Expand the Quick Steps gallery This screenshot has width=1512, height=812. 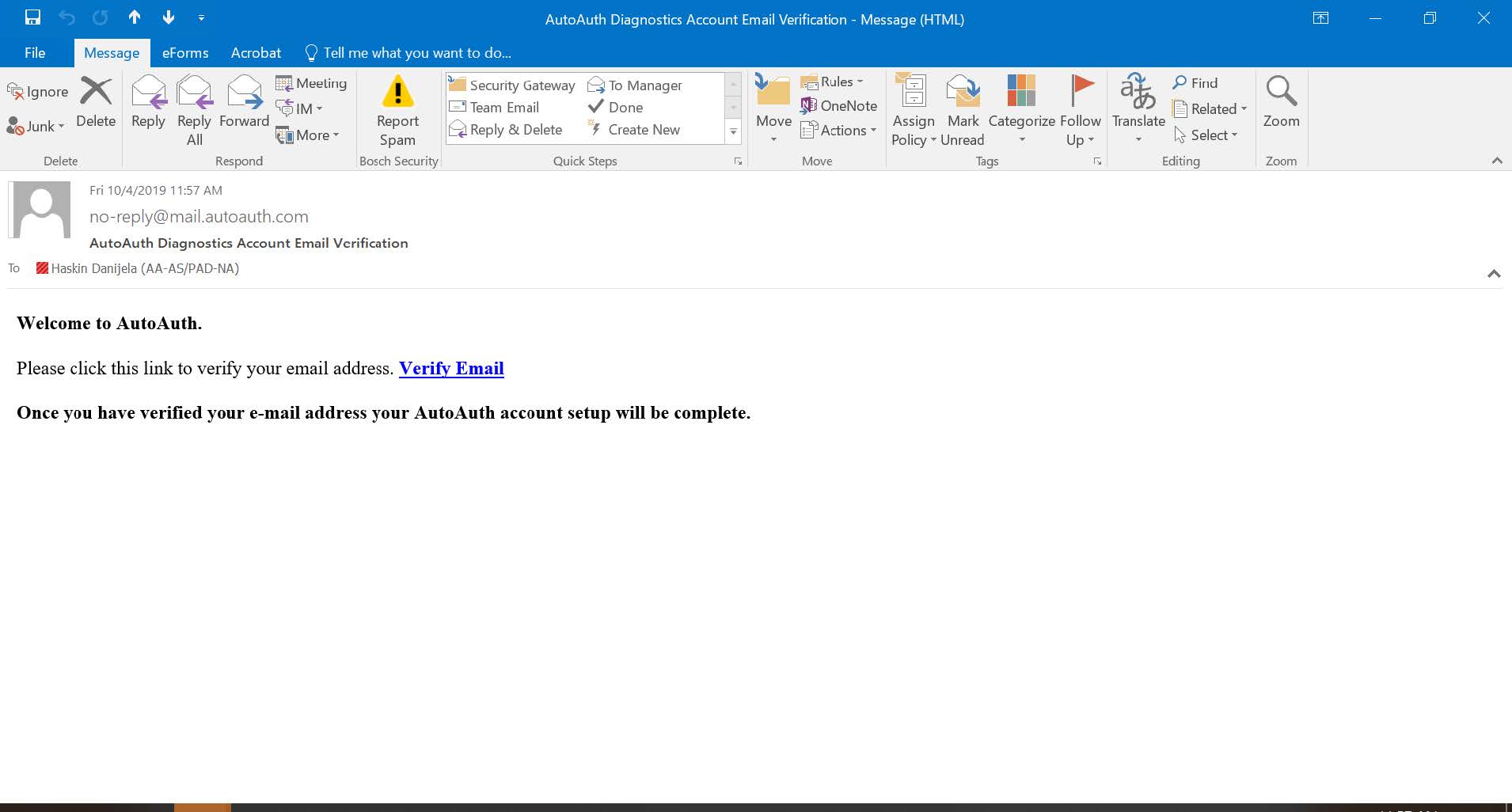pos(733,131)
